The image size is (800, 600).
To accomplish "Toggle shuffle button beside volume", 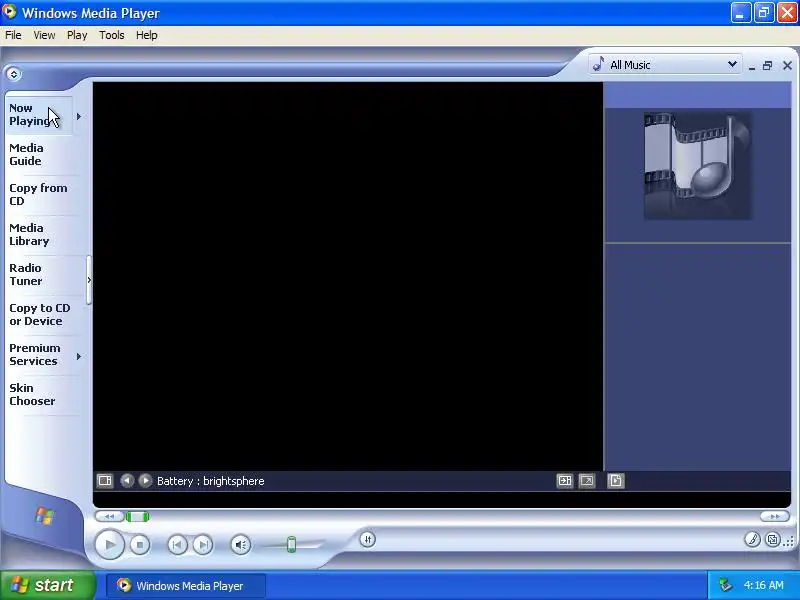I will [367, 539].
